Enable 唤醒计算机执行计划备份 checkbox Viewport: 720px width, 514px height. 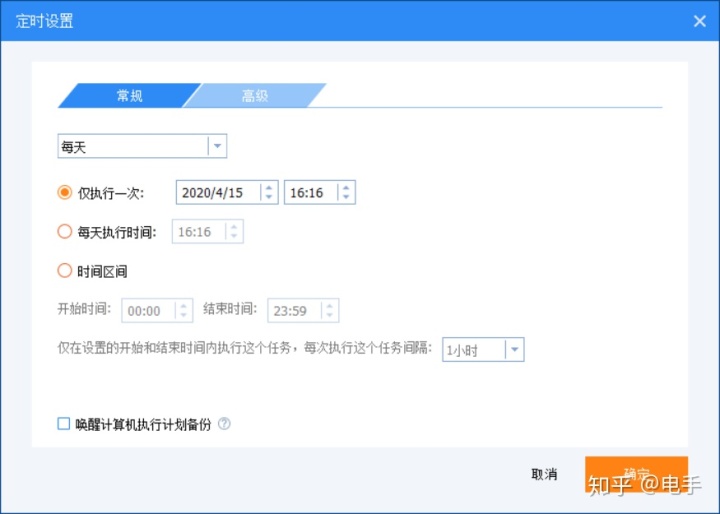click(x=64, y=424)
